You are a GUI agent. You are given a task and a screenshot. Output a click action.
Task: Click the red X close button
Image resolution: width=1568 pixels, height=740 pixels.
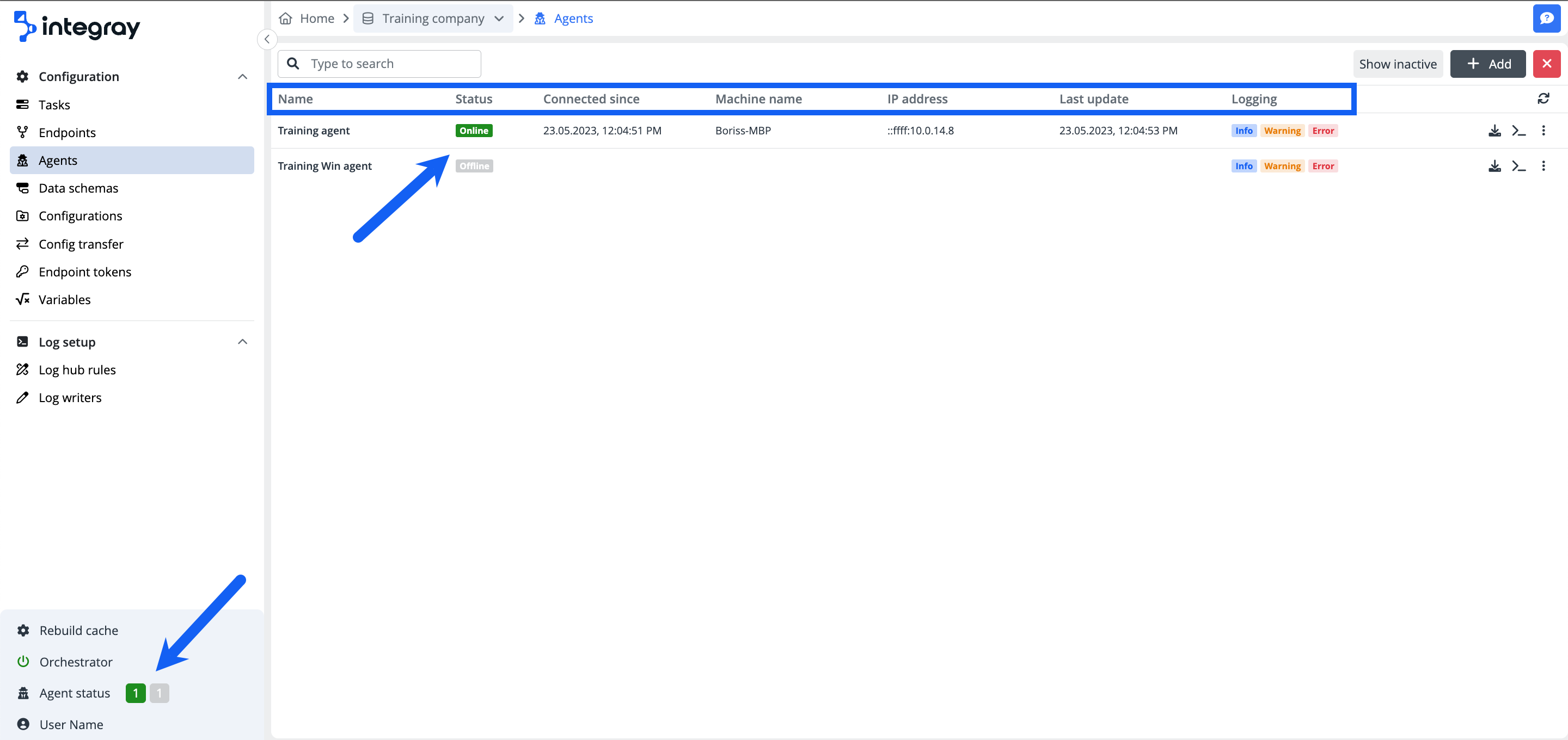[1546, 64]
